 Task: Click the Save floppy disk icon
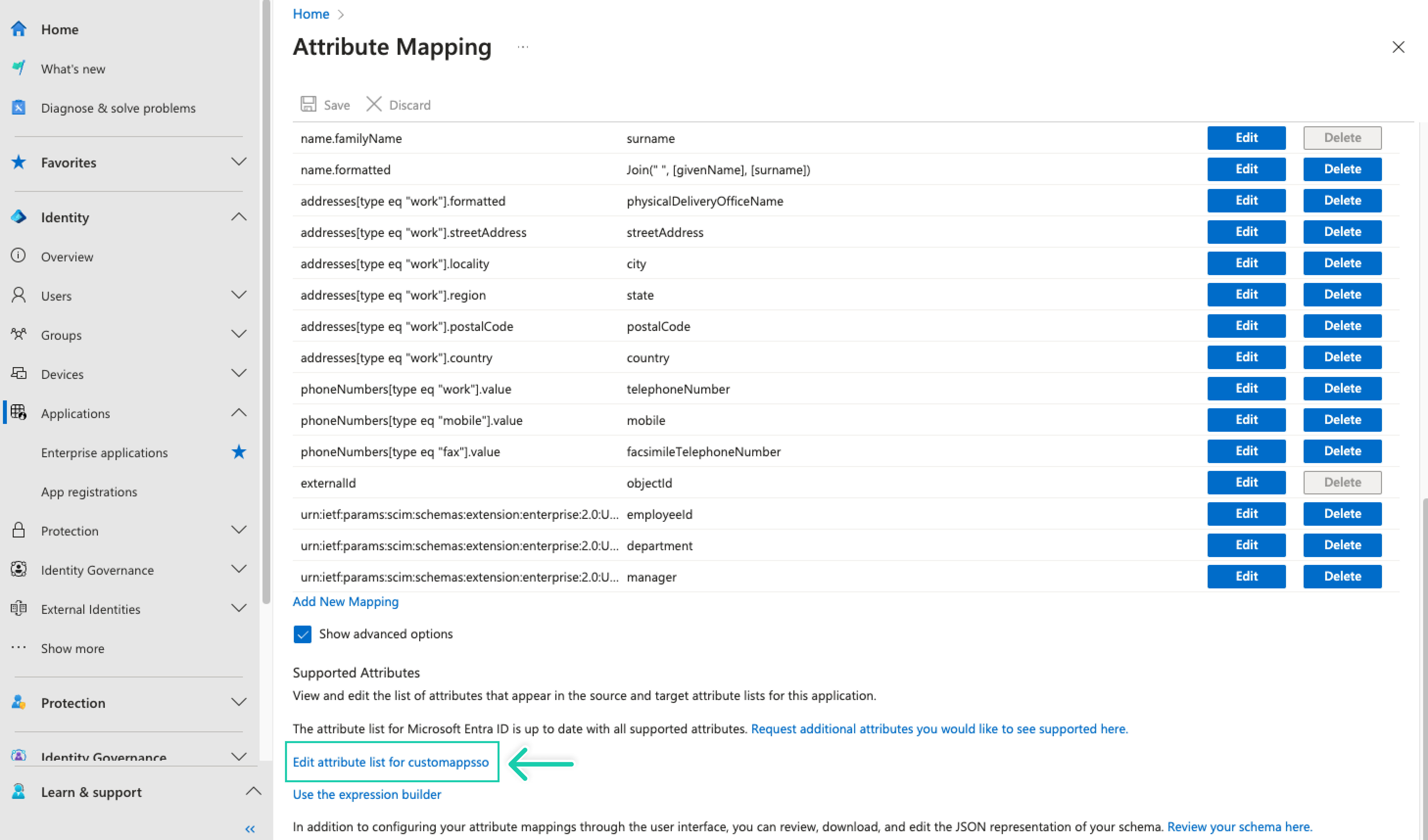click(308, 104)
